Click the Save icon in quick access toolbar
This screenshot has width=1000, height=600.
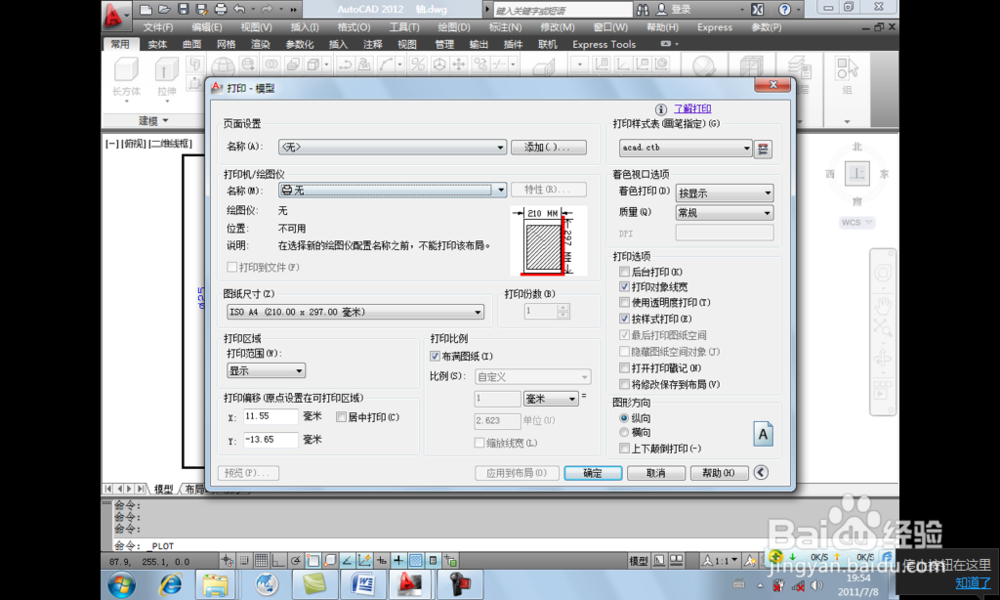pos(183,9)
